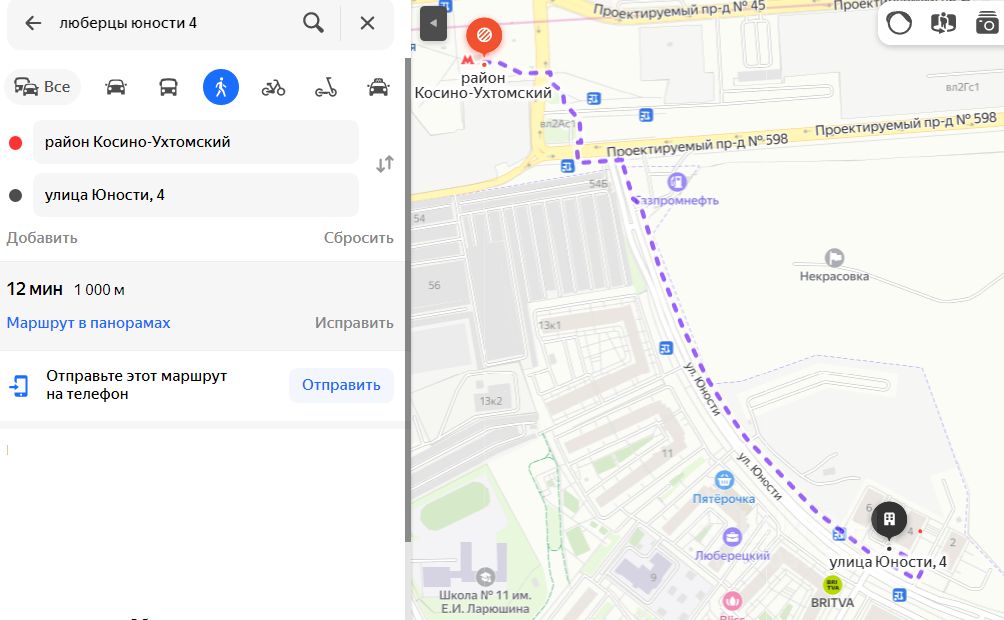This screenshot has width=1004, height=620.
Task: Click the Газпромнефть gas station marker
Action: coord(677,182)
